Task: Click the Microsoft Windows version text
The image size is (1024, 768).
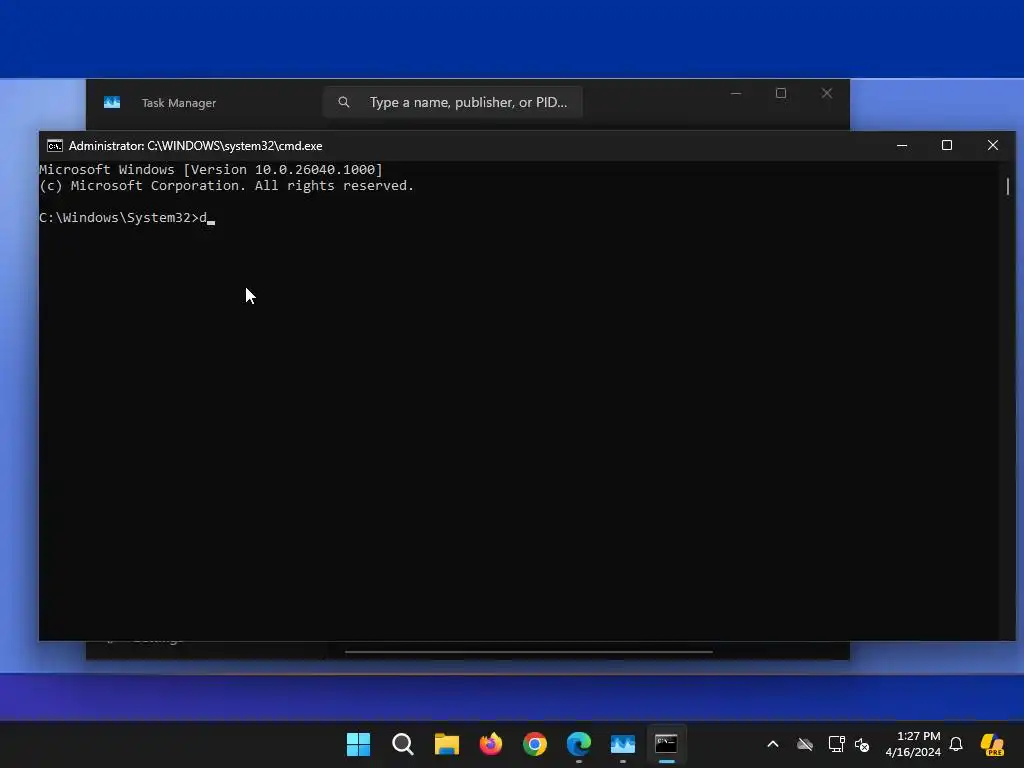Action: click(211, 169)
